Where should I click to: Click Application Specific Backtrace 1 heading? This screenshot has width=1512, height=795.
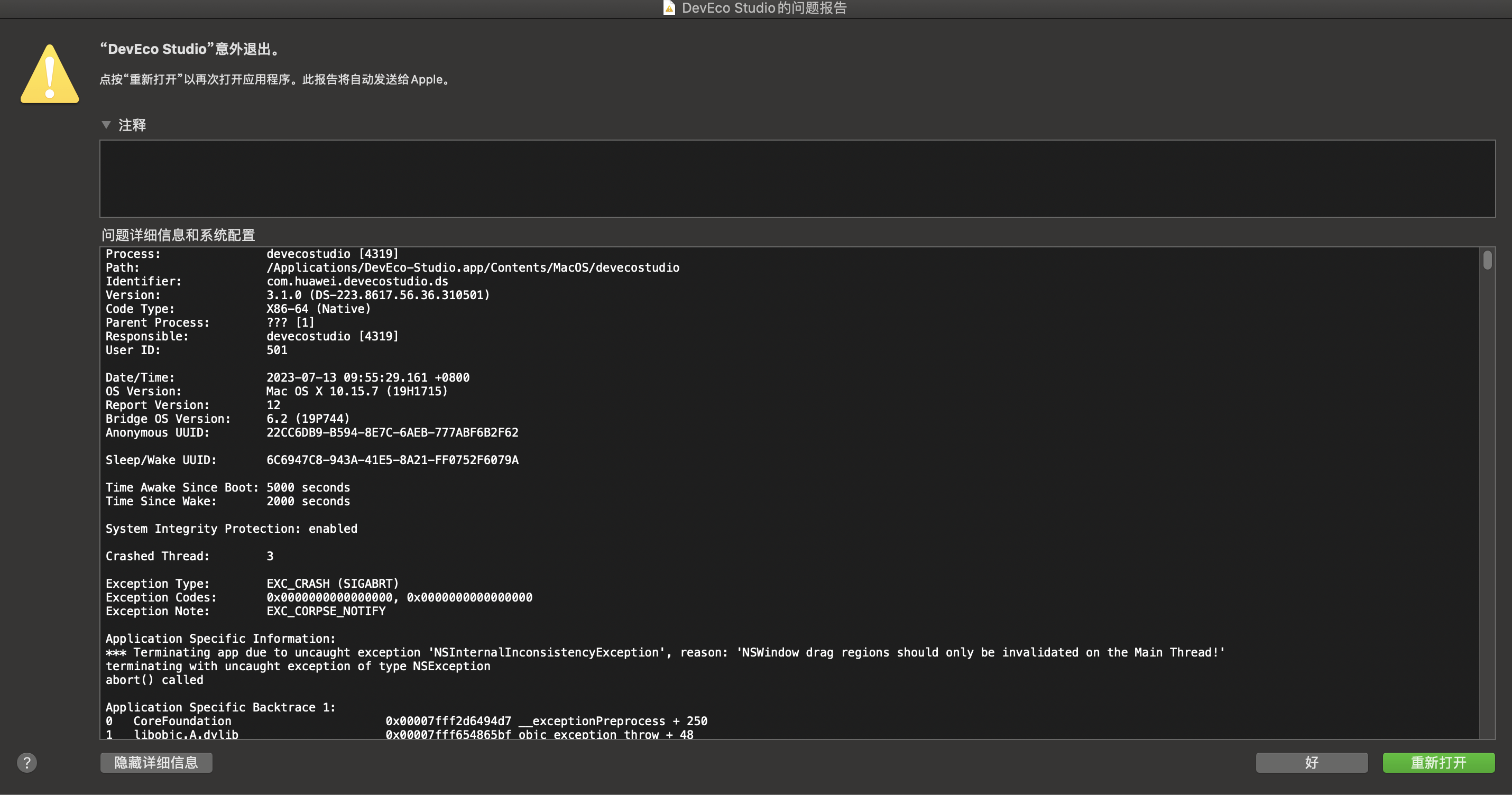[220, 707]
